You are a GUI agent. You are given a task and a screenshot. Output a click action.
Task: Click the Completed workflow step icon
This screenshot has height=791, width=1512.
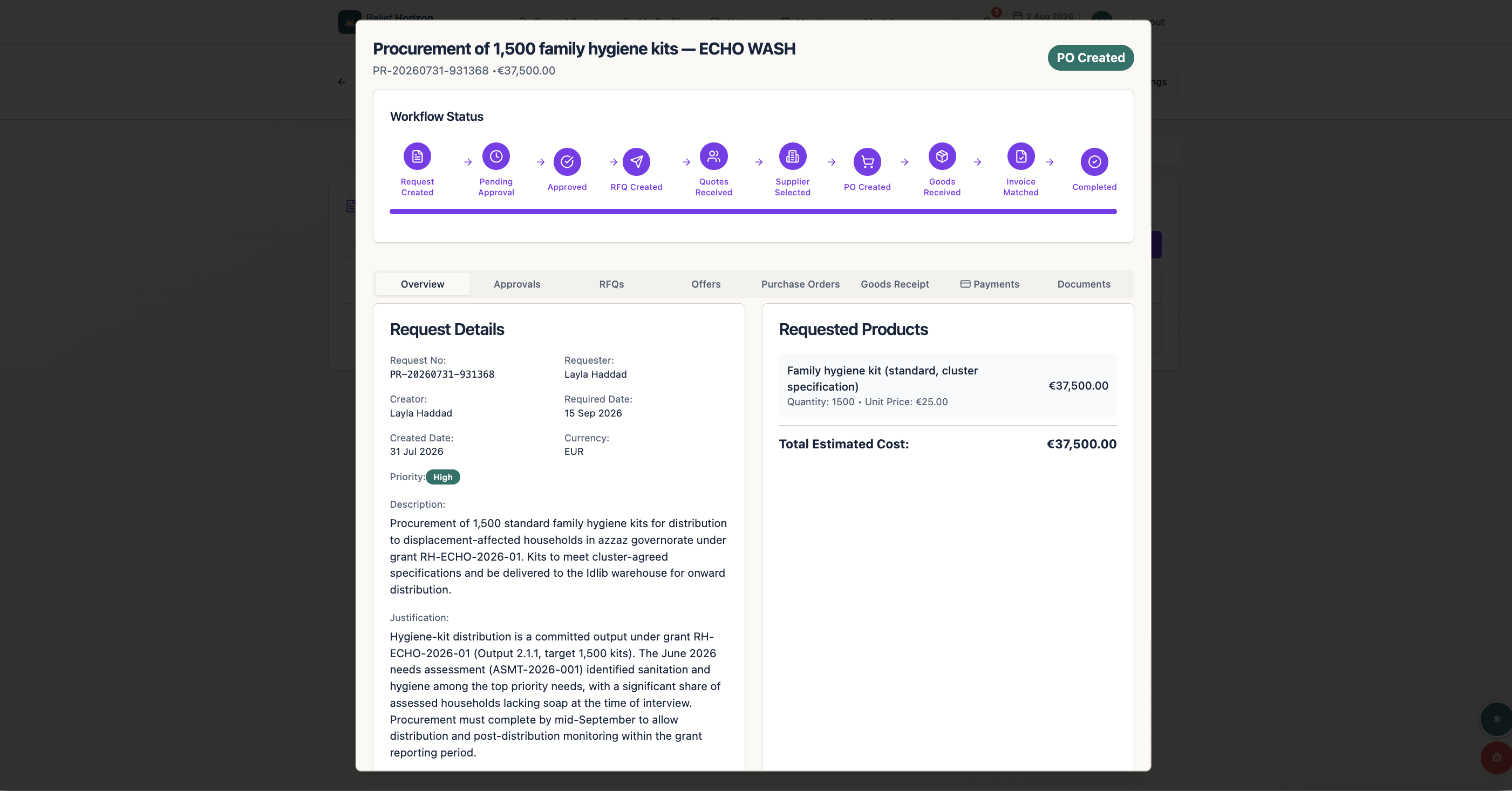1094,161
